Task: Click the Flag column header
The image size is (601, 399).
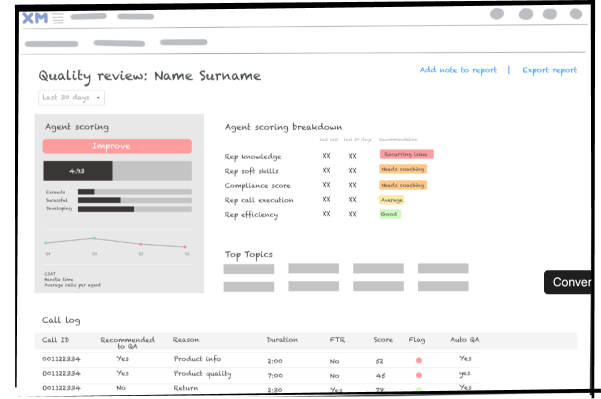Action: (x=417, y=340)
